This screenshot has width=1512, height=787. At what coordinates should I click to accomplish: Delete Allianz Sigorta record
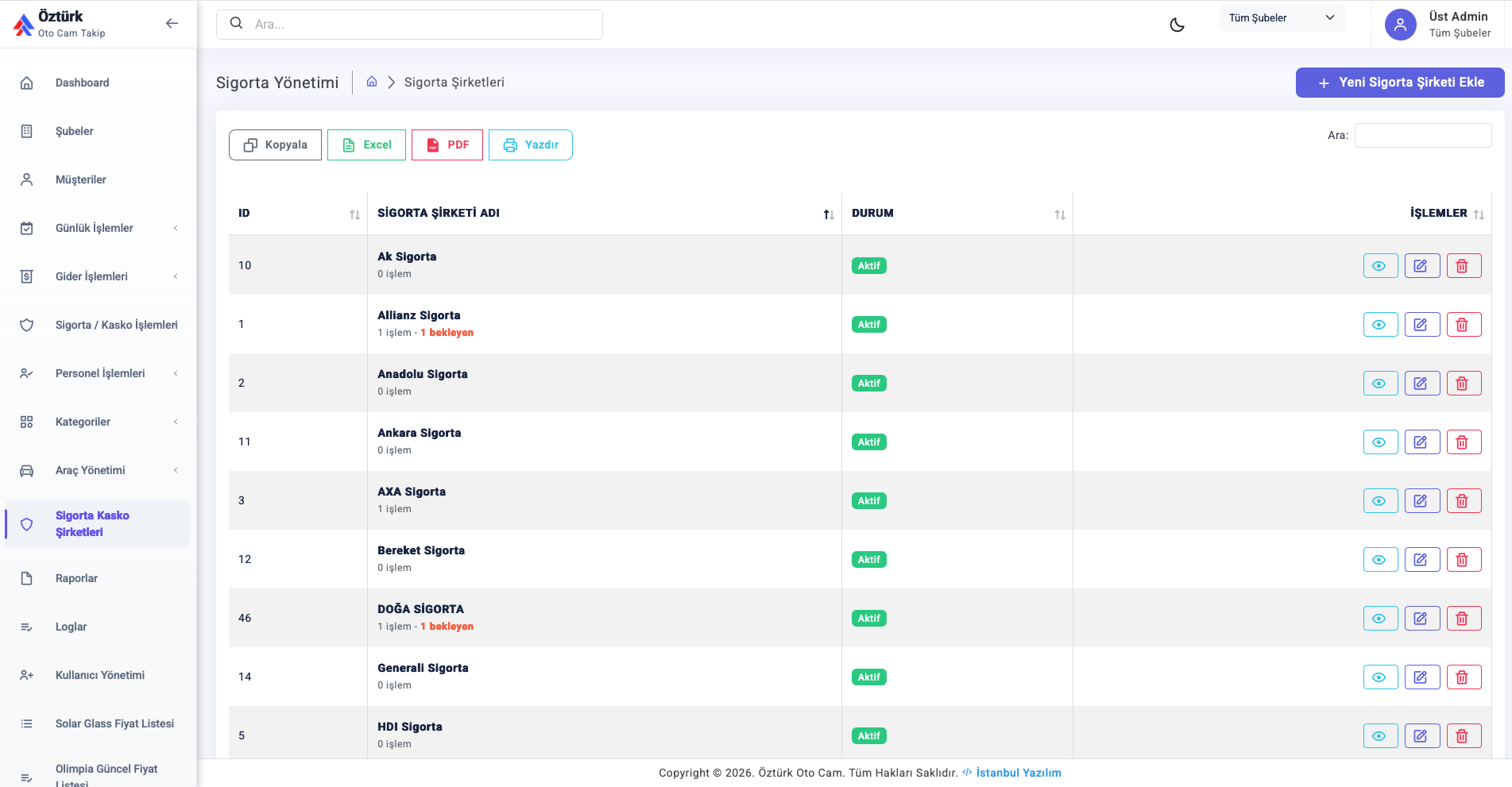1464,325
